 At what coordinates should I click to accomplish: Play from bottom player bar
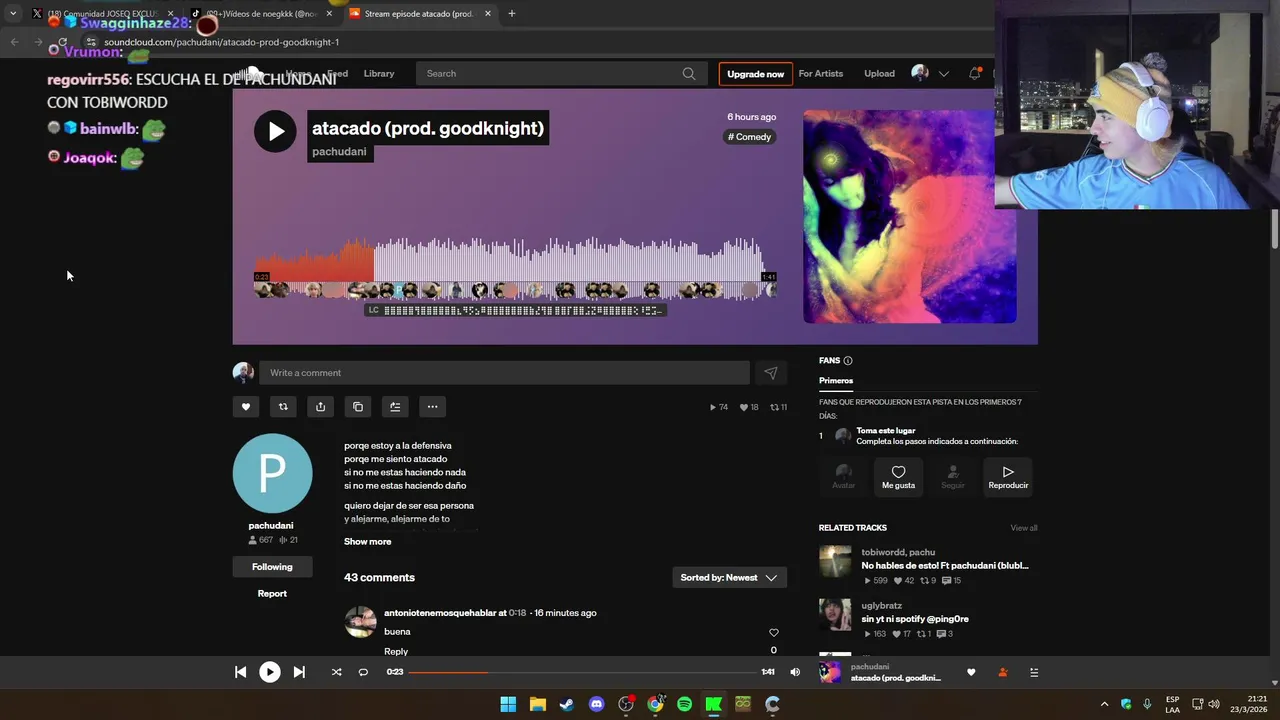click(270, 672)
